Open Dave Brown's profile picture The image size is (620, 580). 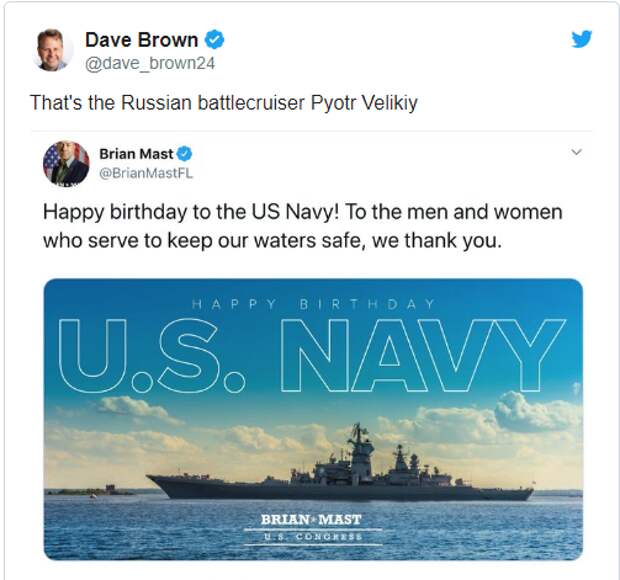pos(53,50)
